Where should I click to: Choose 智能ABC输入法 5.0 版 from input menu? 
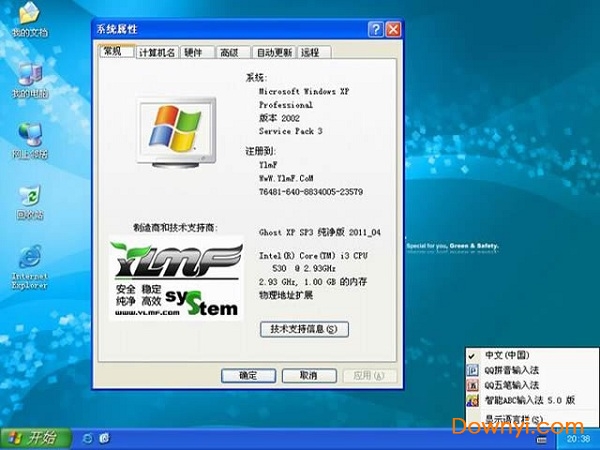tap(532, 400)
